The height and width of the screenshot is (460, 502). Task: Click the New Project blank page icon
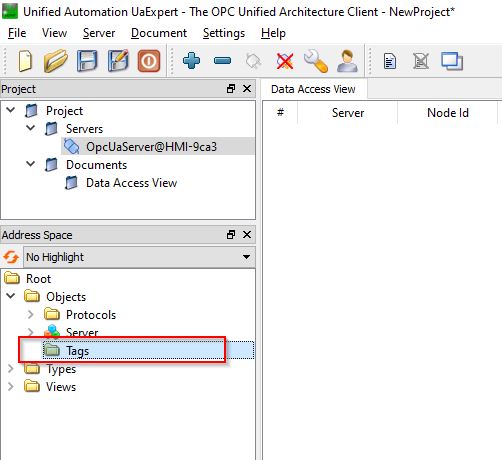(x=25, y=61)
